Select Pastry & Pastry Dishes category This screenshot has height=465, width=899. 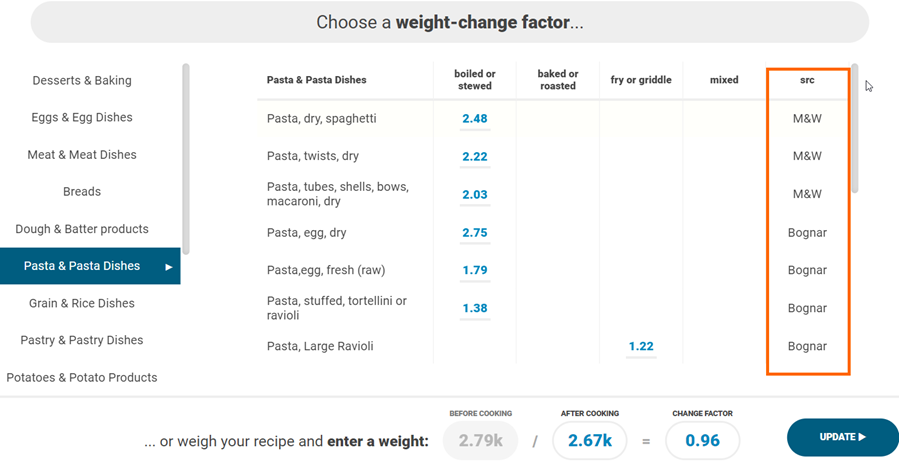[x=82, y=340]
